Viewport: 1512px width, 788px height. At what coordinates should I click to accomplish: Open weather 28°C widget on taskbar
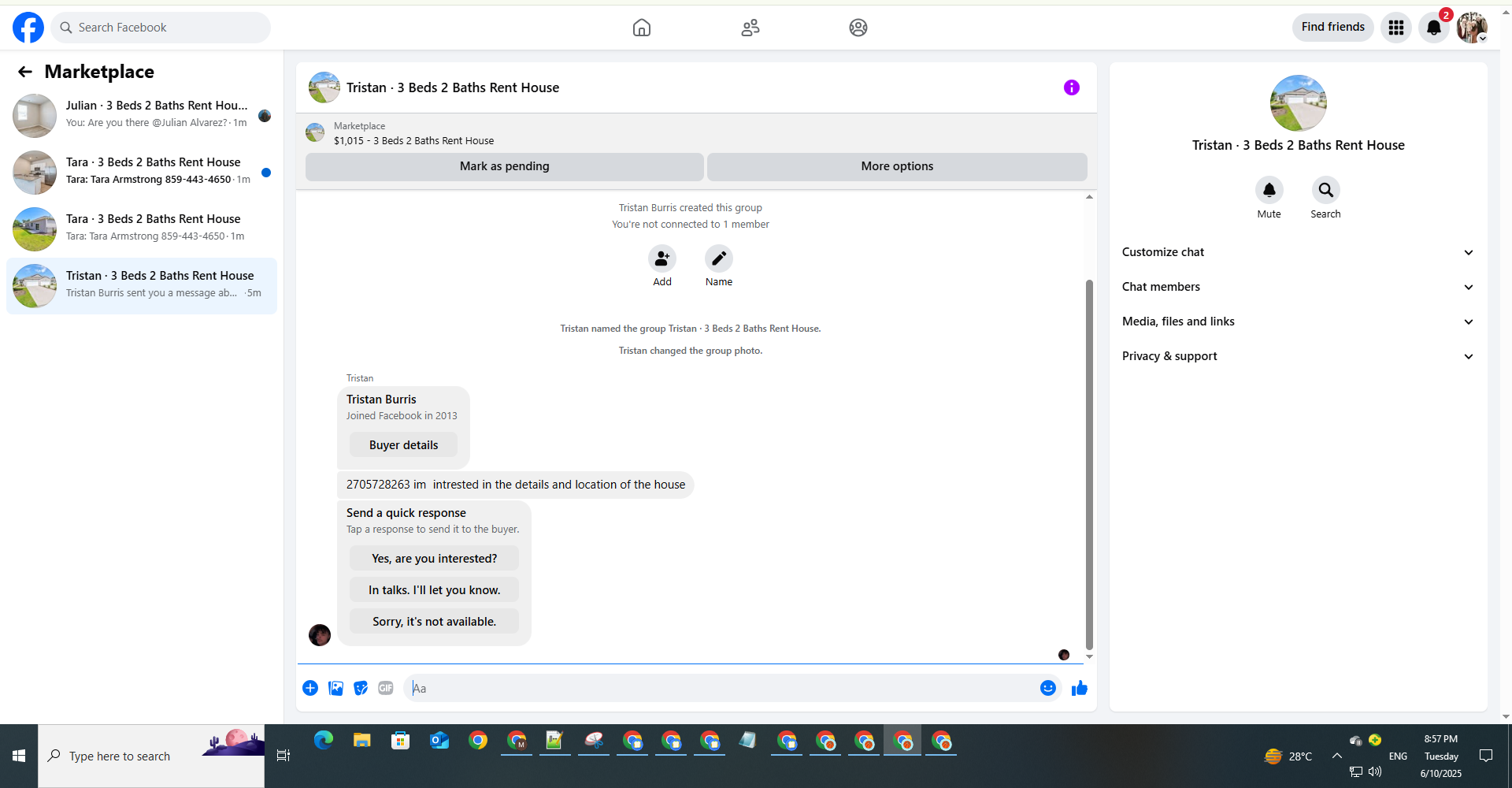click(1288, 756)
